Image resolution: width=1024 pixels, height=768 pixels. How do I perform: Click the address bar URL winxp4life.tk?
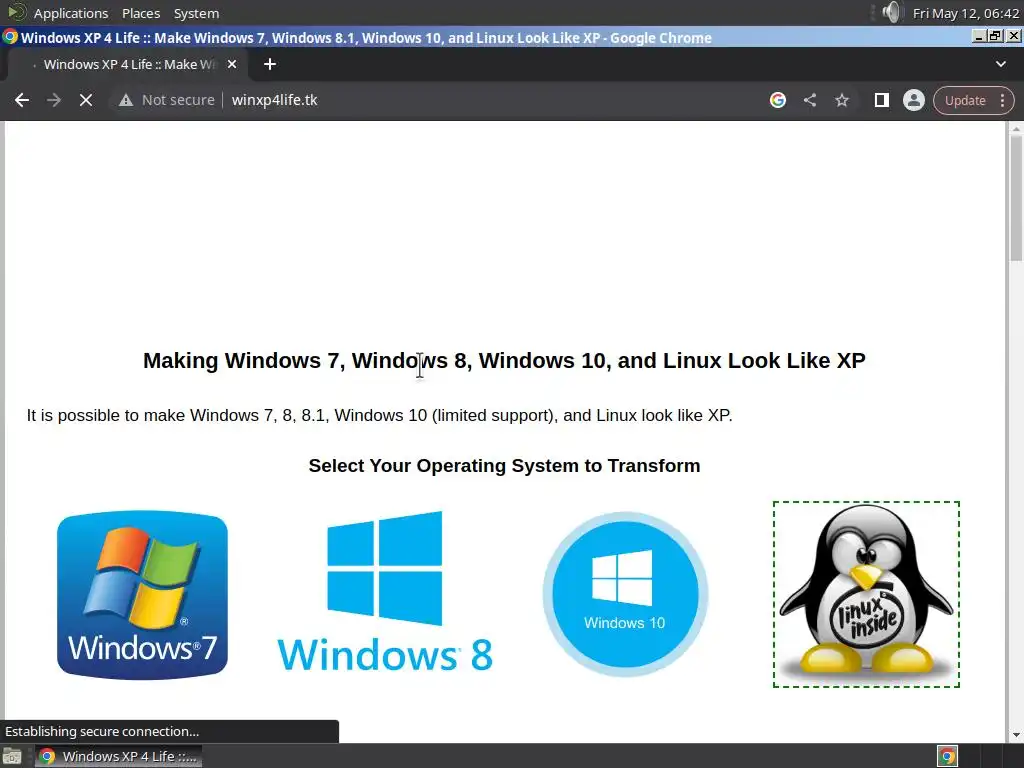coord(274,100)
